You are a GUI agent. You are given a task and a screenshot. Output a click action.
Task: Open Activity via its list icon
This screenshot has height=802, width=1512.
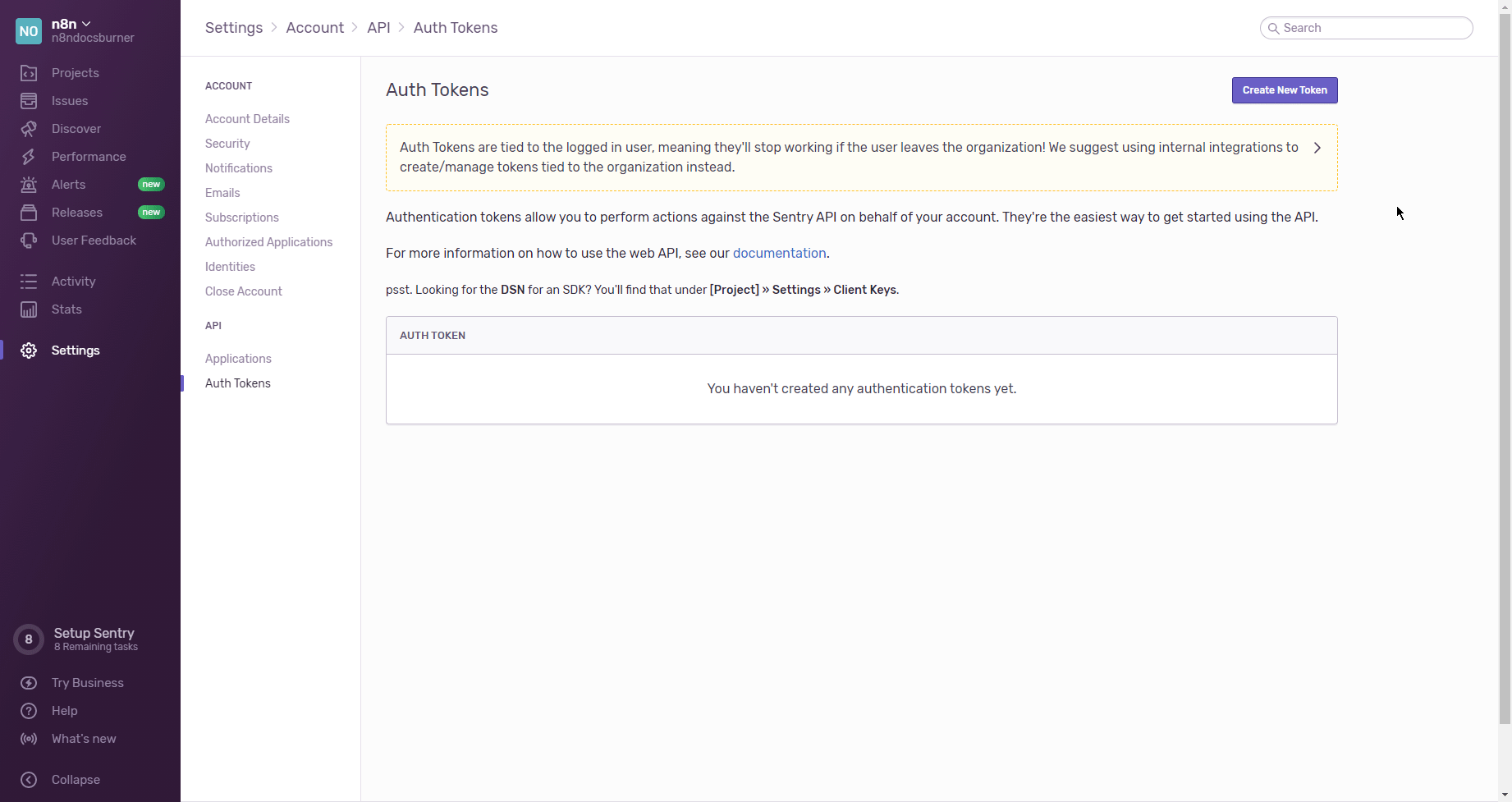(29, 282)
